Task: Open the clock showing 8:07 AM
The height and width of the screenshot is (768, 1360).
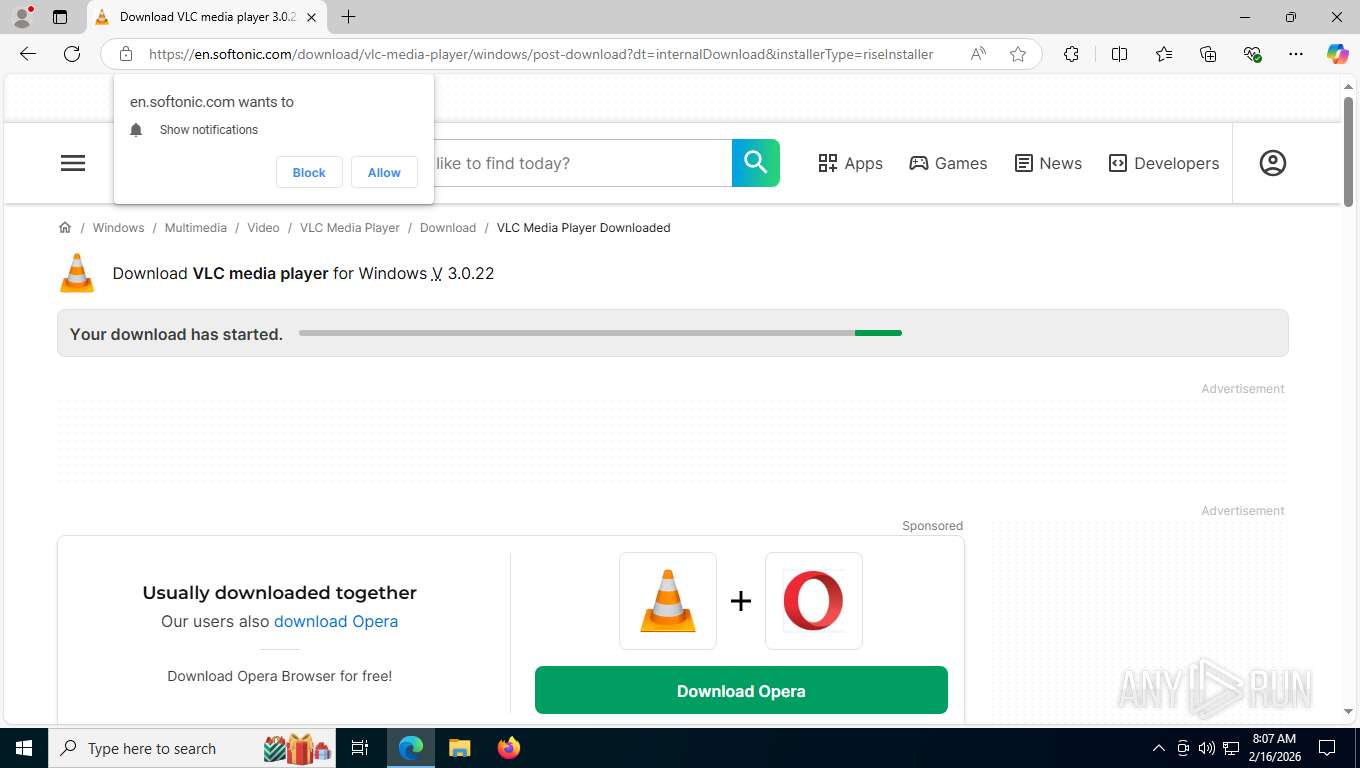Action: pyautogui.click(x=1274, y=748)
